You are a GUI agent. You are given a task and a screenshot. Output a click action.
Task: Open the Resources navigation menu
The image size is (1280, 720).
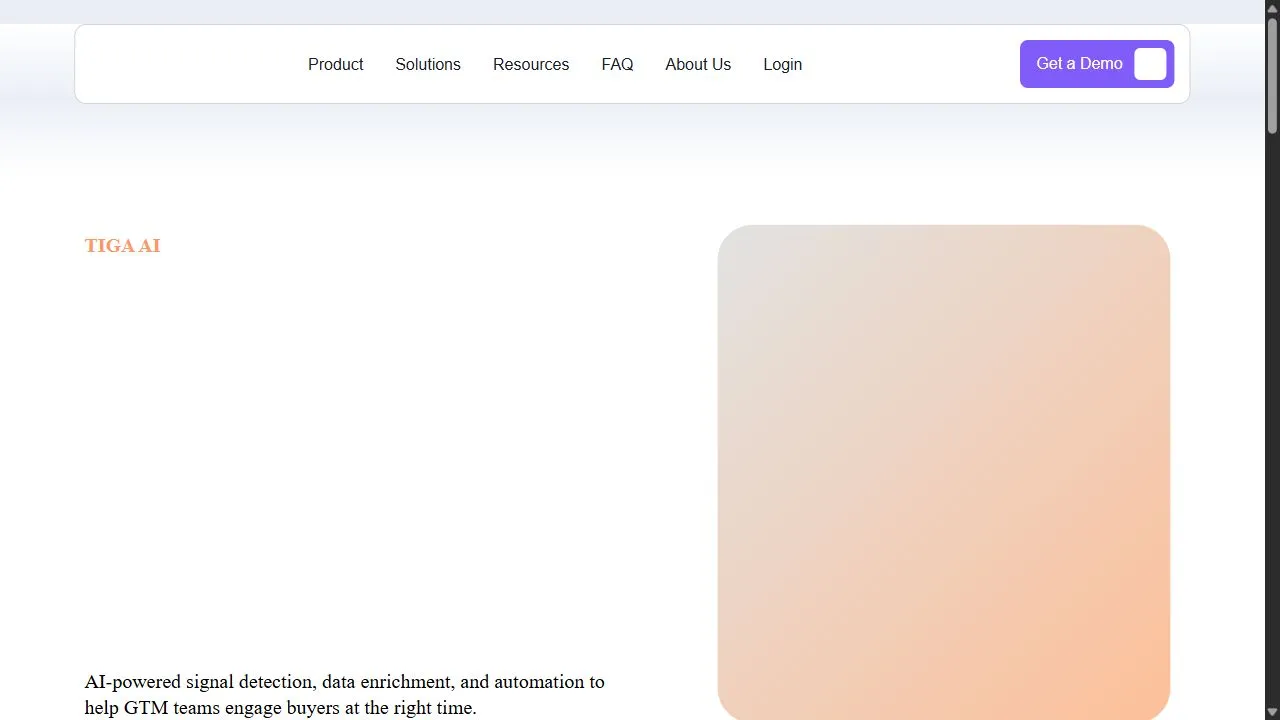(x=531, y=64)
